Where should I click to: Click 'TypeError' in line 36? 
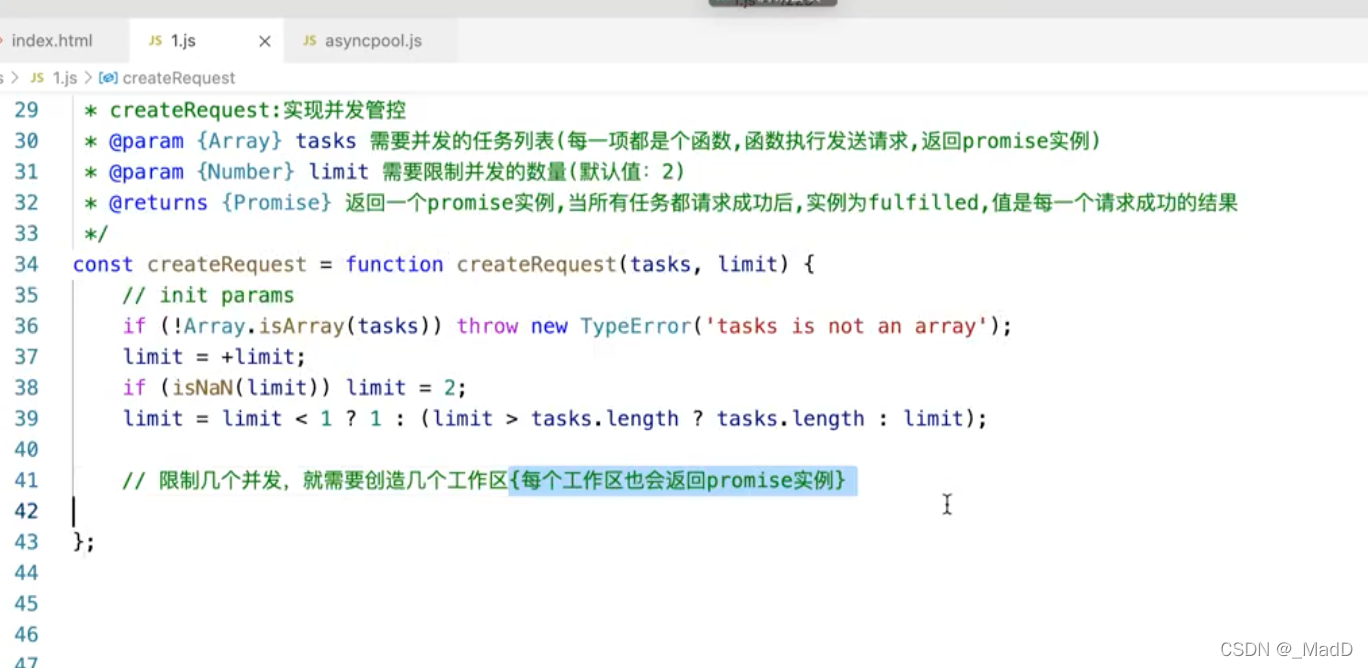click(x=635, y=326)
